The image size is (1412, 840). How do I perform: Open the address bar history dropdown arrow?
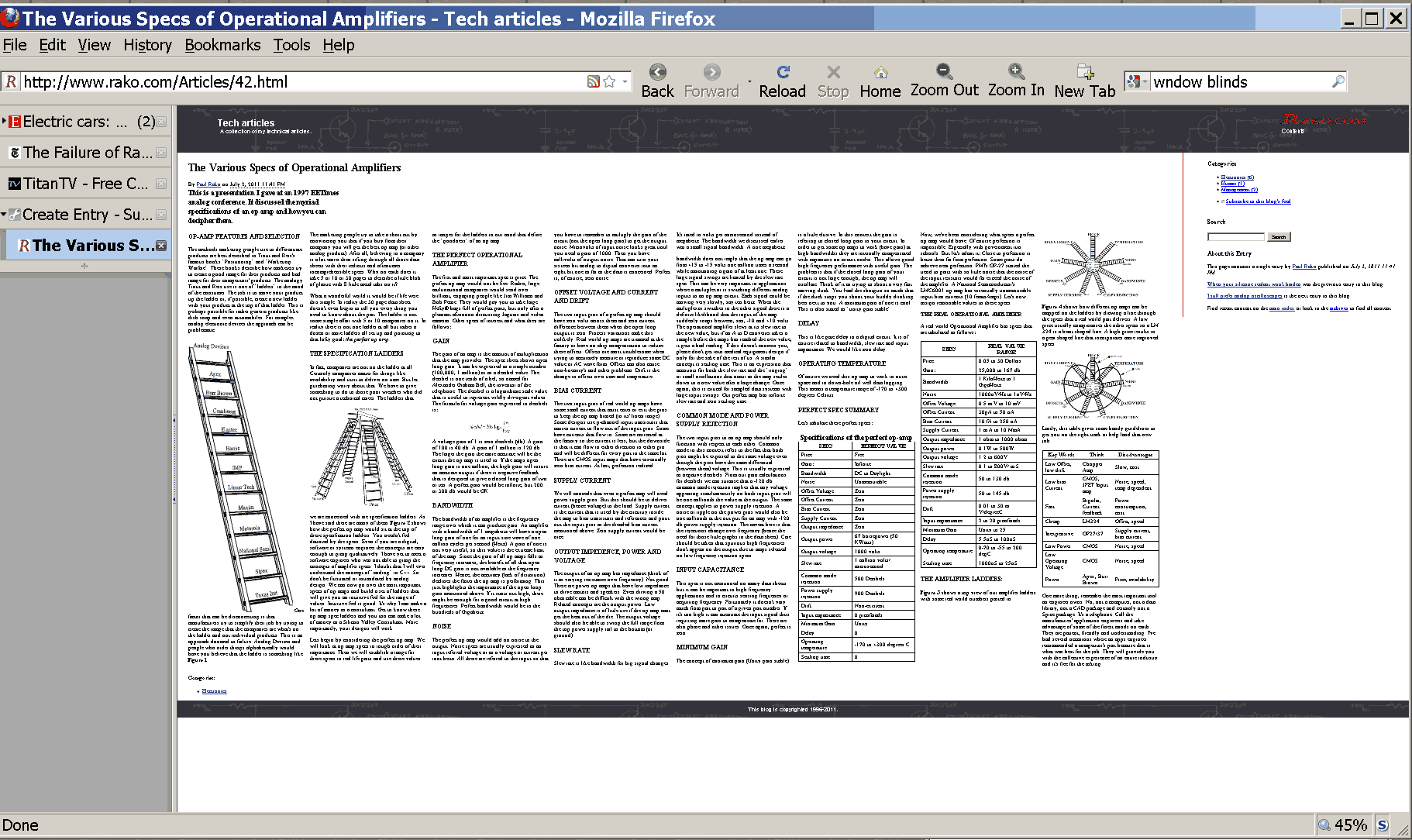click(x=625, y=81)
